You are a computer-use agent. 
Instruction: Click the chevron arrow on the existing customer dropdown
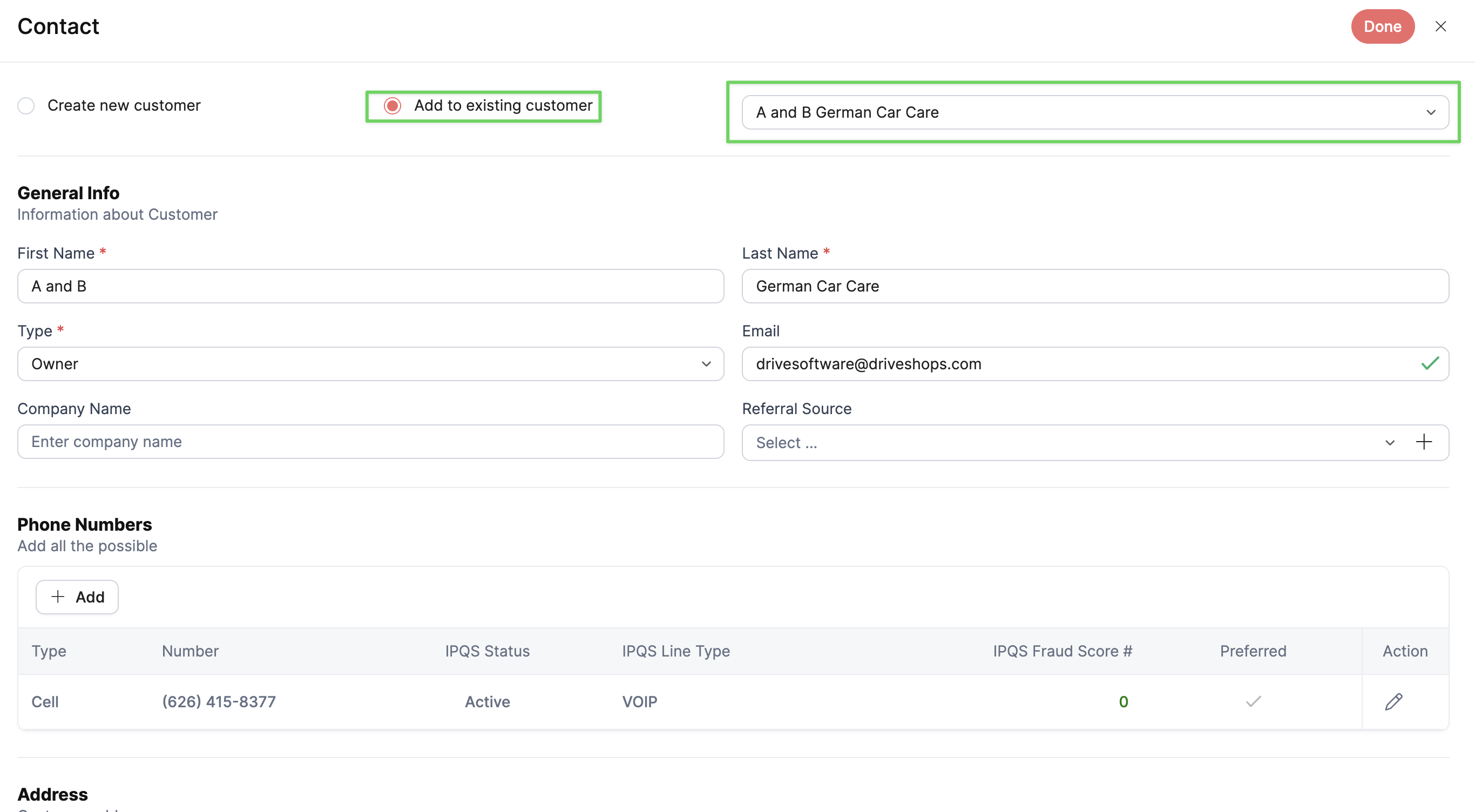1431,112
